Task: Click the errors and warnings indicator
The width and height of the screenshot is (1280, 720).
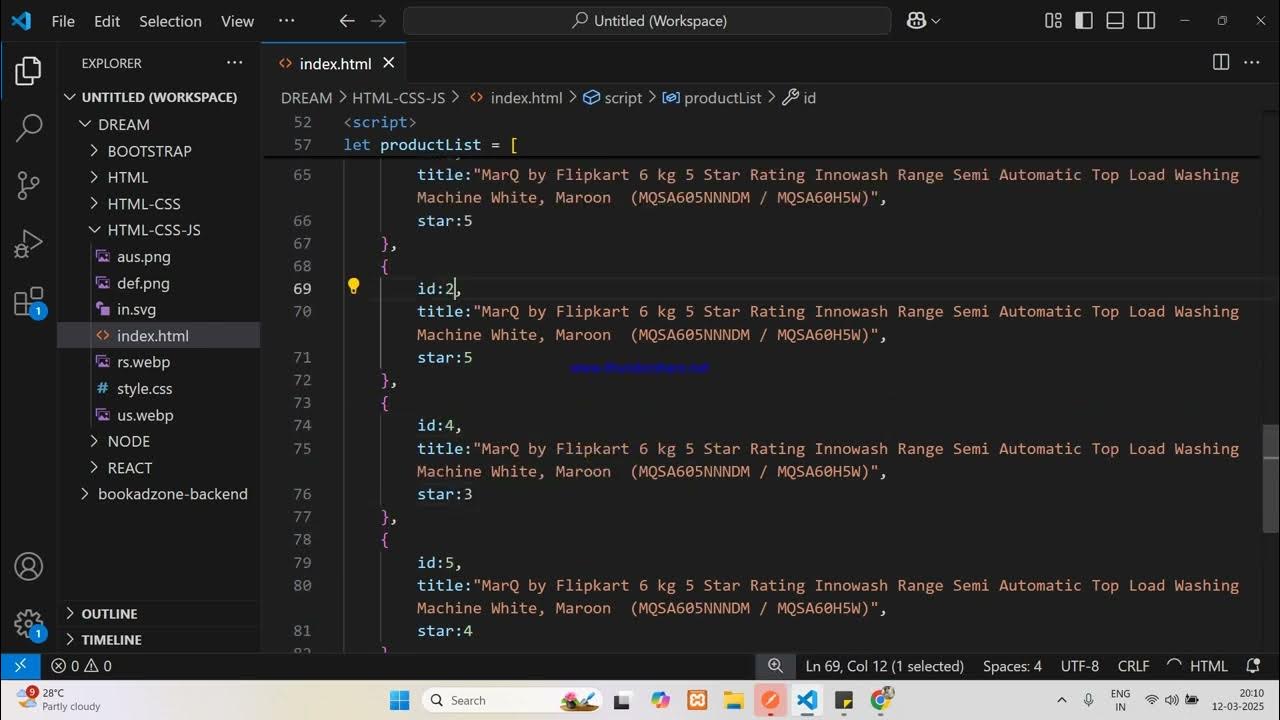Action: coord(82,666)
